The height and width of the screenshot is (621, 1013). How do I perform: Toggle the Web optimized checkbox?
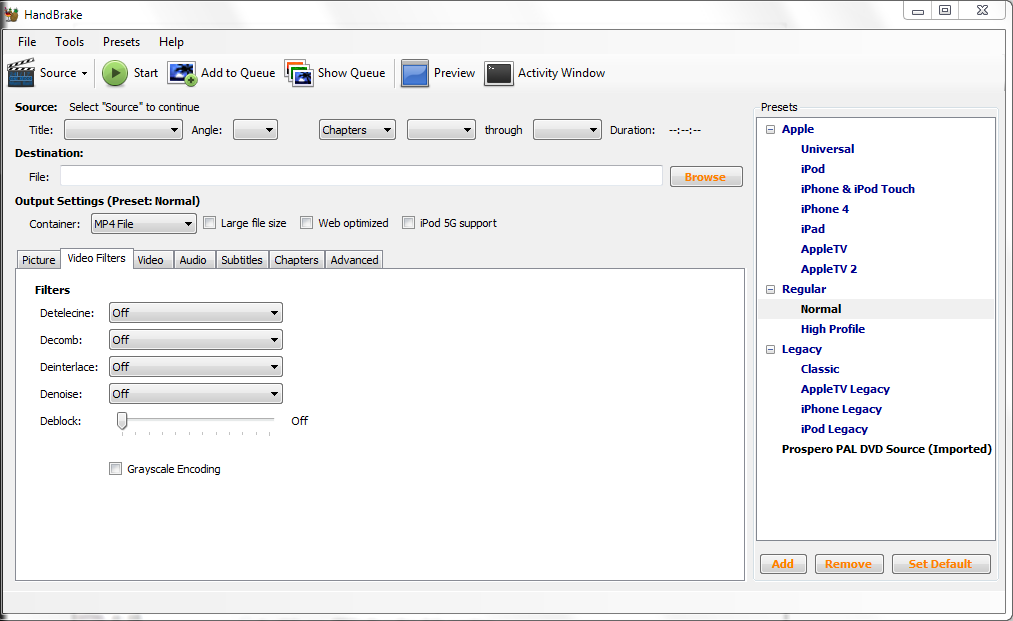coord(307,223)
